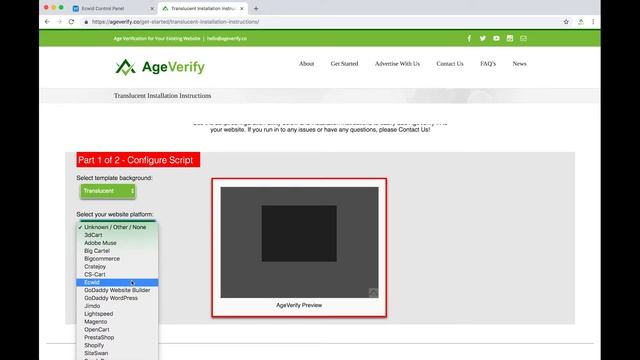Select Translucent Installation Instructions tab
This screenshot has width=640, height=360.
point(203,8)
